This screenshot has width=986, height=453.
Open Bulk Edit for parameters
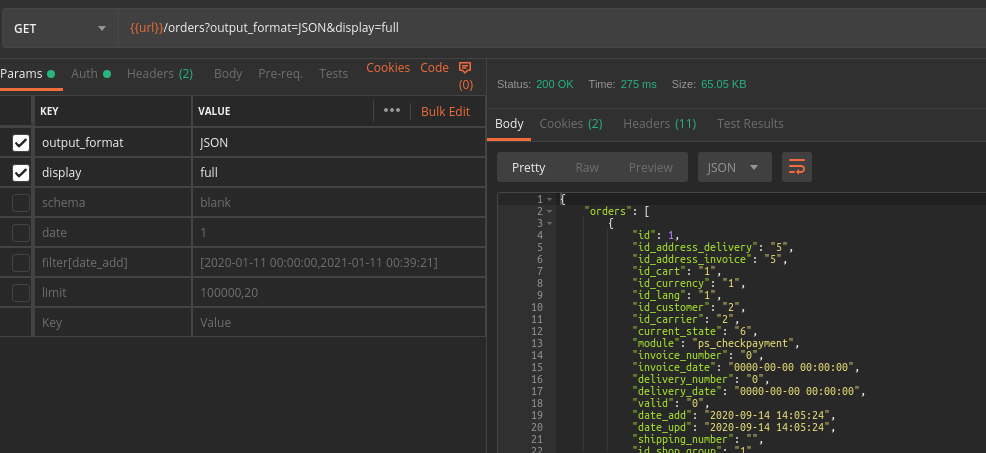pyautogui.click(x=445, y=111)
